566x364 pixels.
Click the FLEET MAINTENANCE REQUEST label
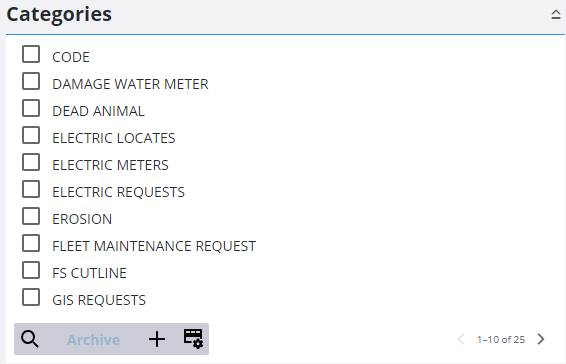[x=154, y=246]
